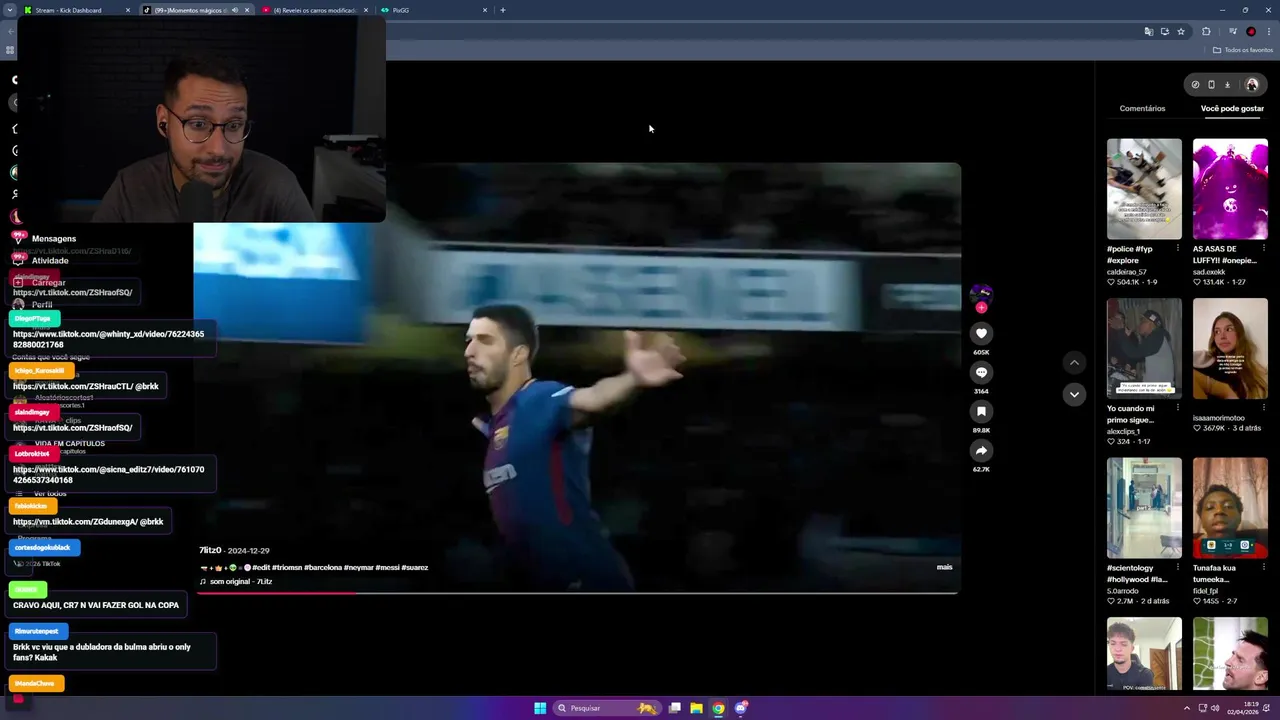Open @whinty_xd TikTok link in chat
The width and height of the screenshot is (1280, 720).
point(108,339)
